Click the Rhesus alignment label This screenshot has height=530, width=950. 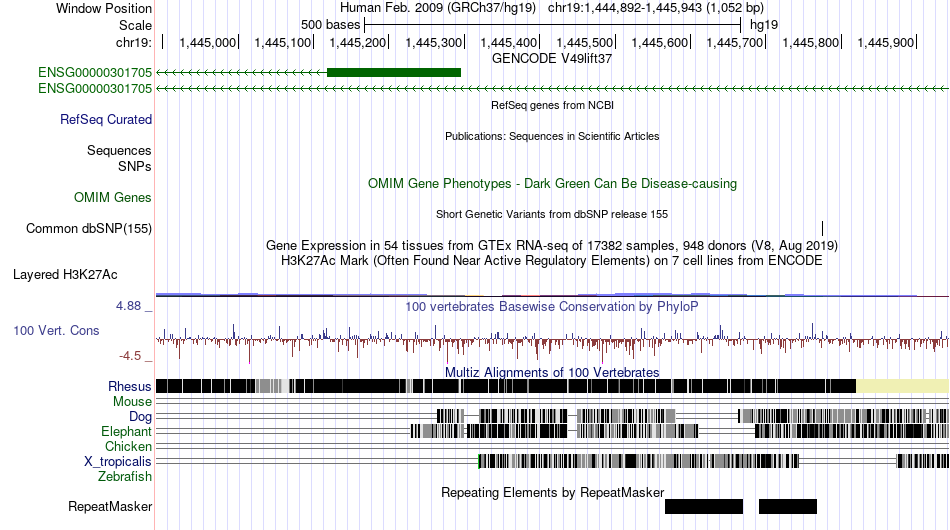(x=130, y=386)
